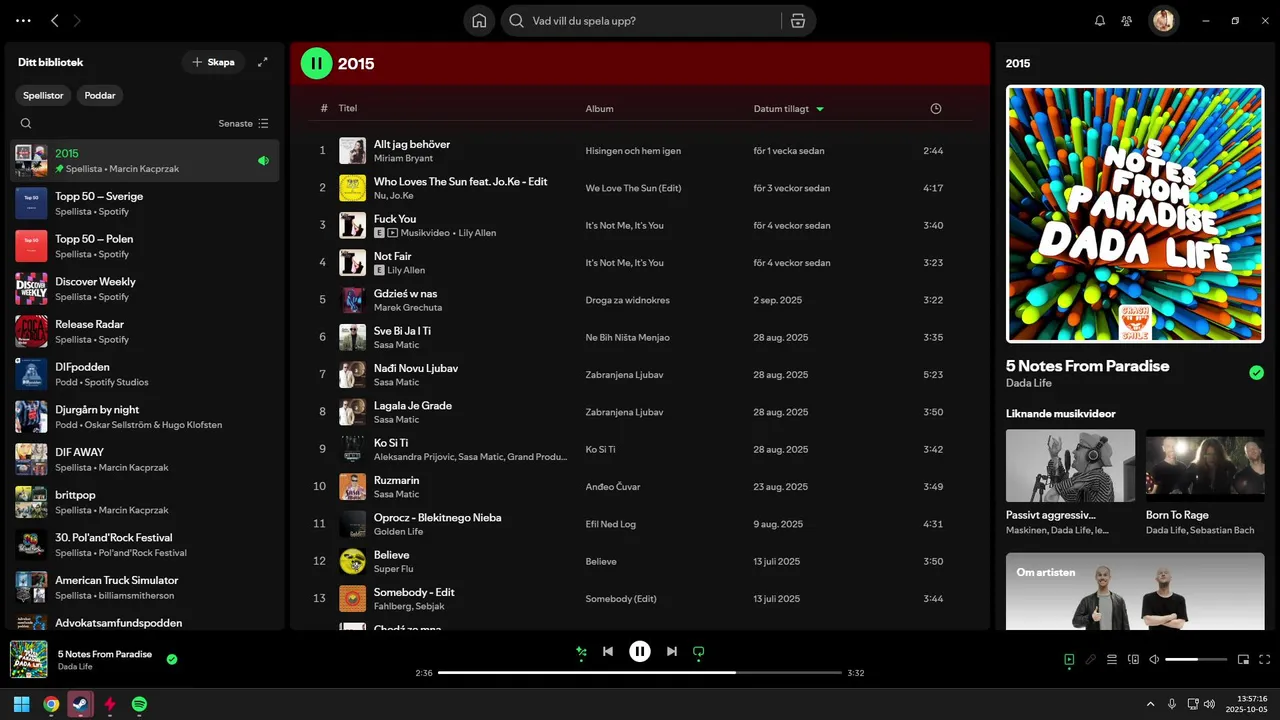
Task: Open the three-dot app menu
Action: point(24,20)
